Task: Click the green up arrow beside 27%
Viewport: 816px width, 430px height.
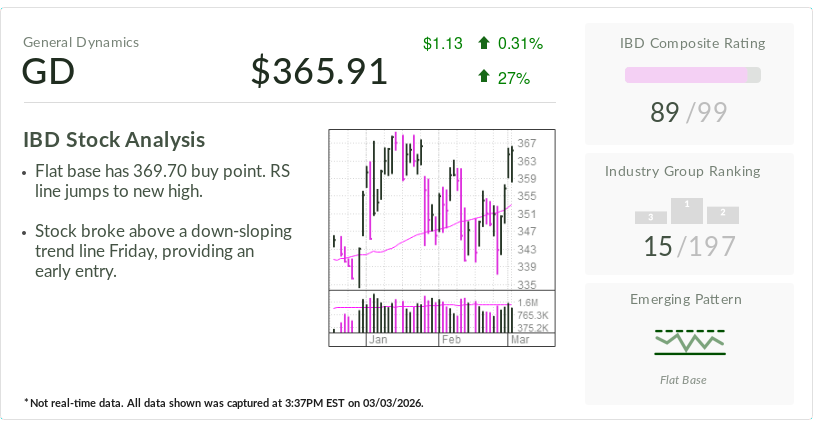Action: pyautogui.click(x=484, y=77)
